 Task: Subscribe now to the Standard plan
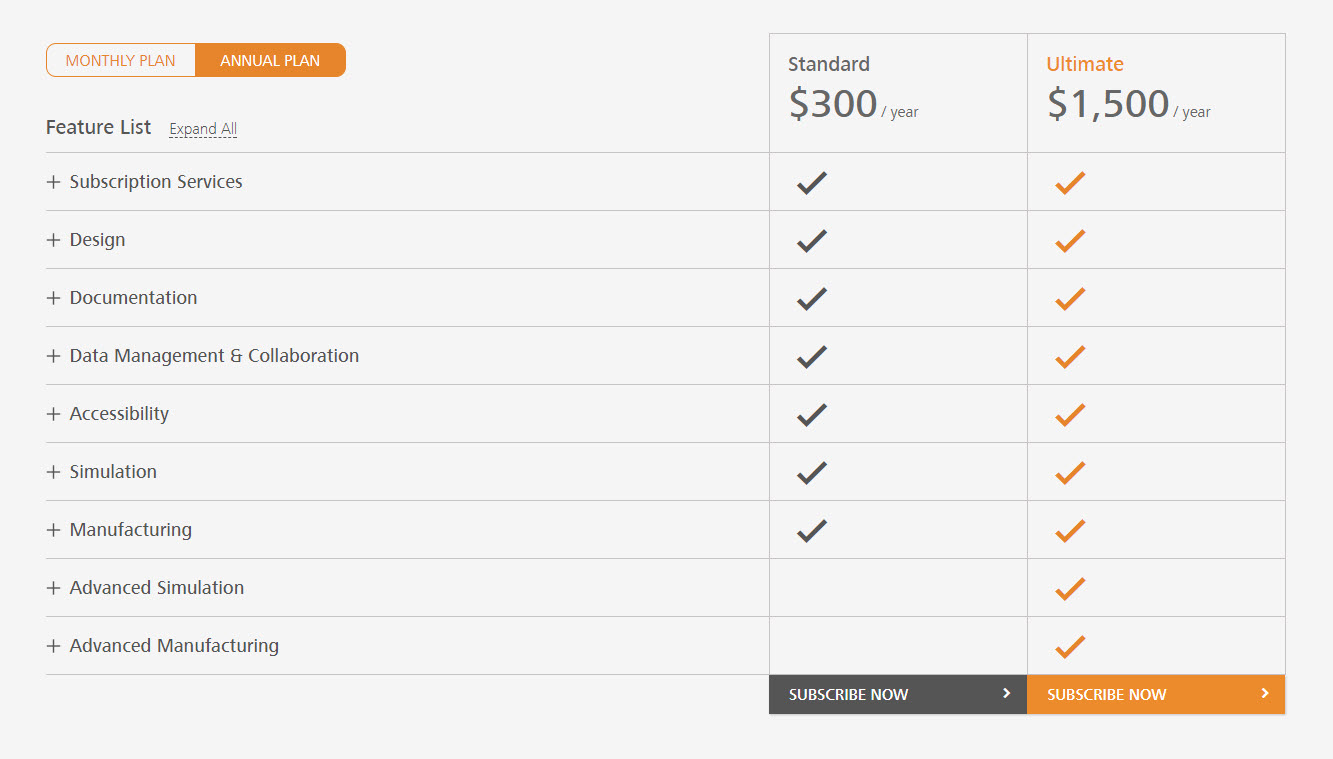click(x=898, y=694)
